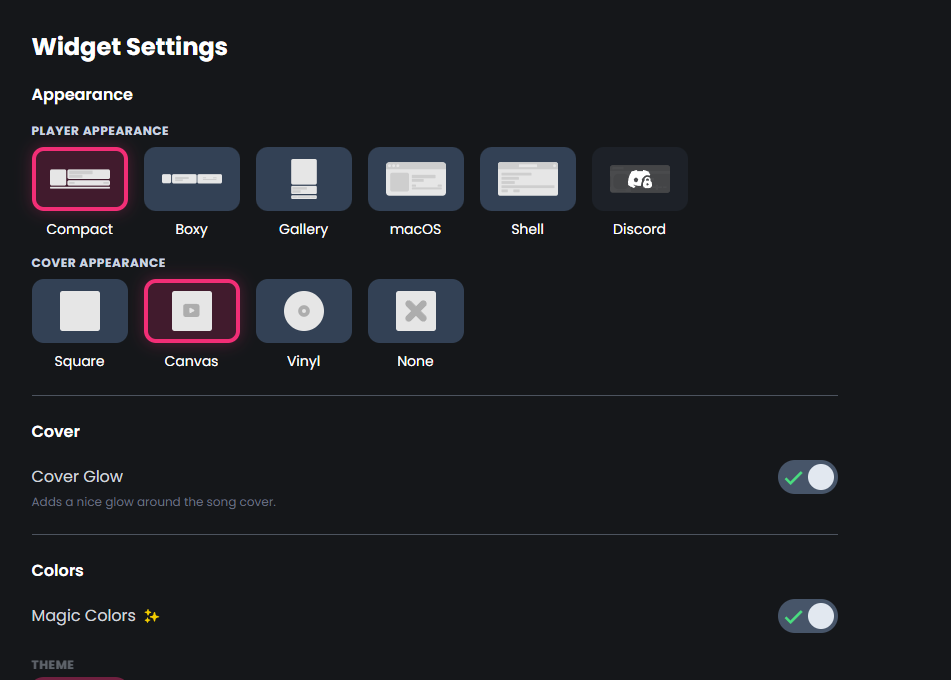Switch to the Shell player appearance

tap(528, 179)
